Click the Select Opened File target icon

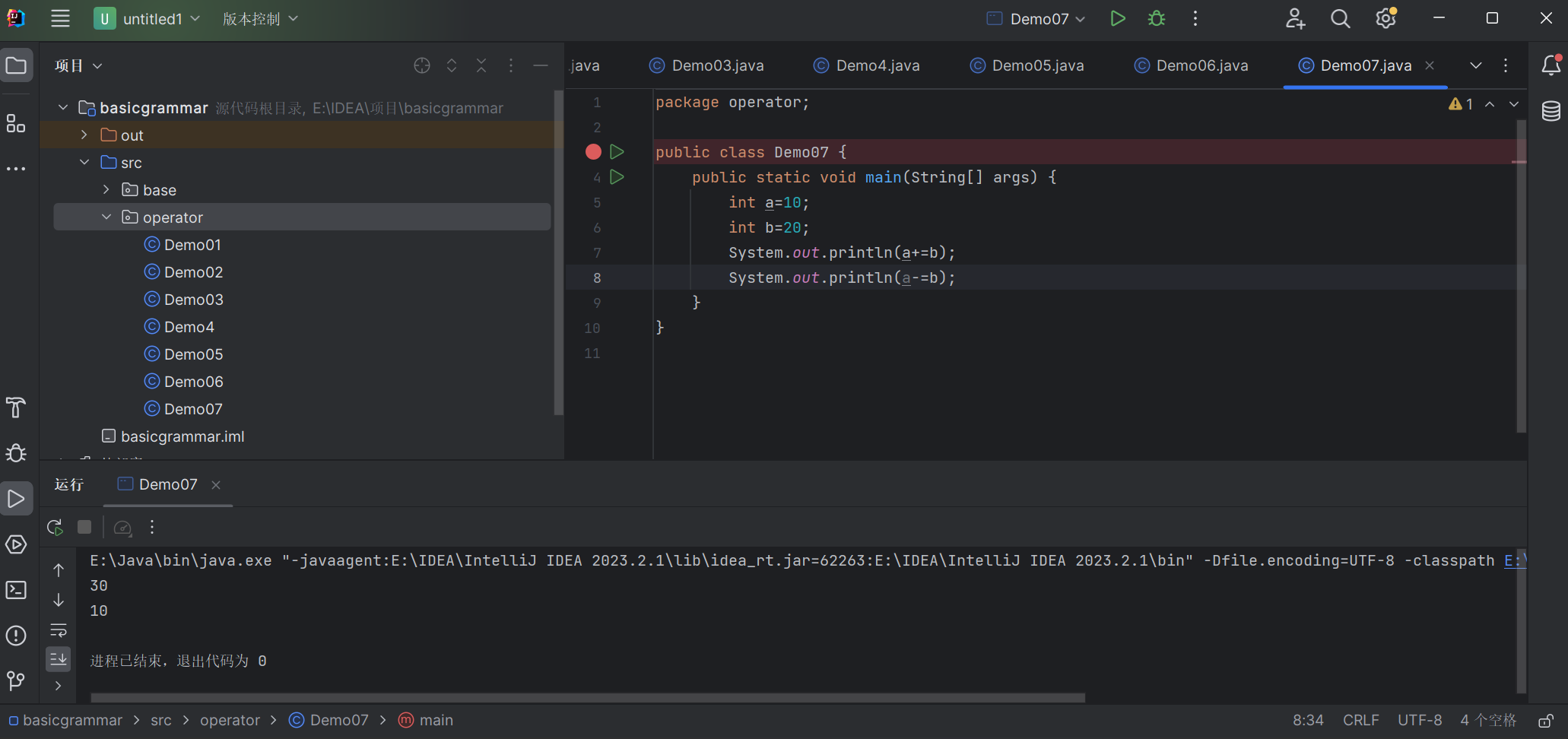pos(422,66)
